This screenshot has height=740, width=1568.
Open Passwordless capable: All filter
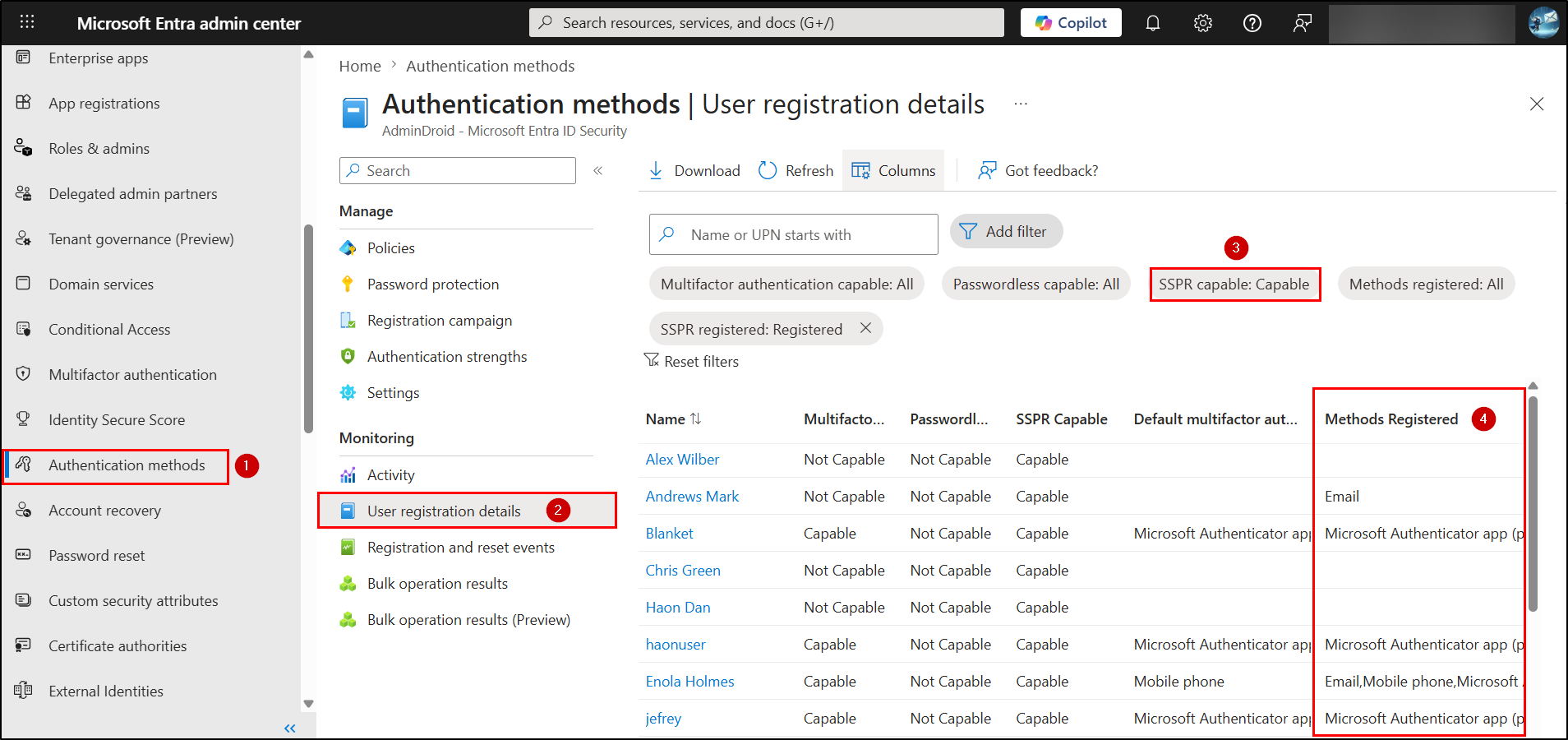point(1036,284)
